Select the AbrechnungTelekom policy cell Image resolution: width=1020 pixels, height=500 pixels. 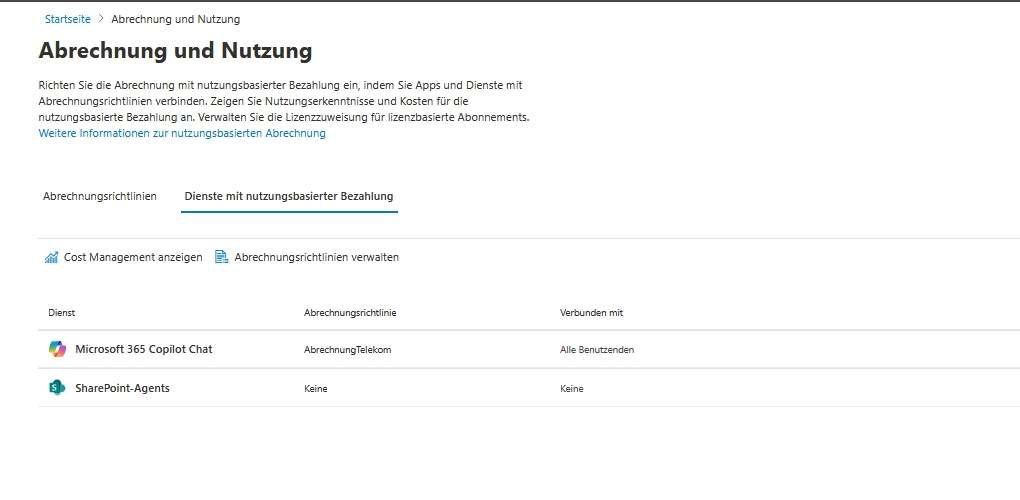pyautogui.click(x=347, y=350)
